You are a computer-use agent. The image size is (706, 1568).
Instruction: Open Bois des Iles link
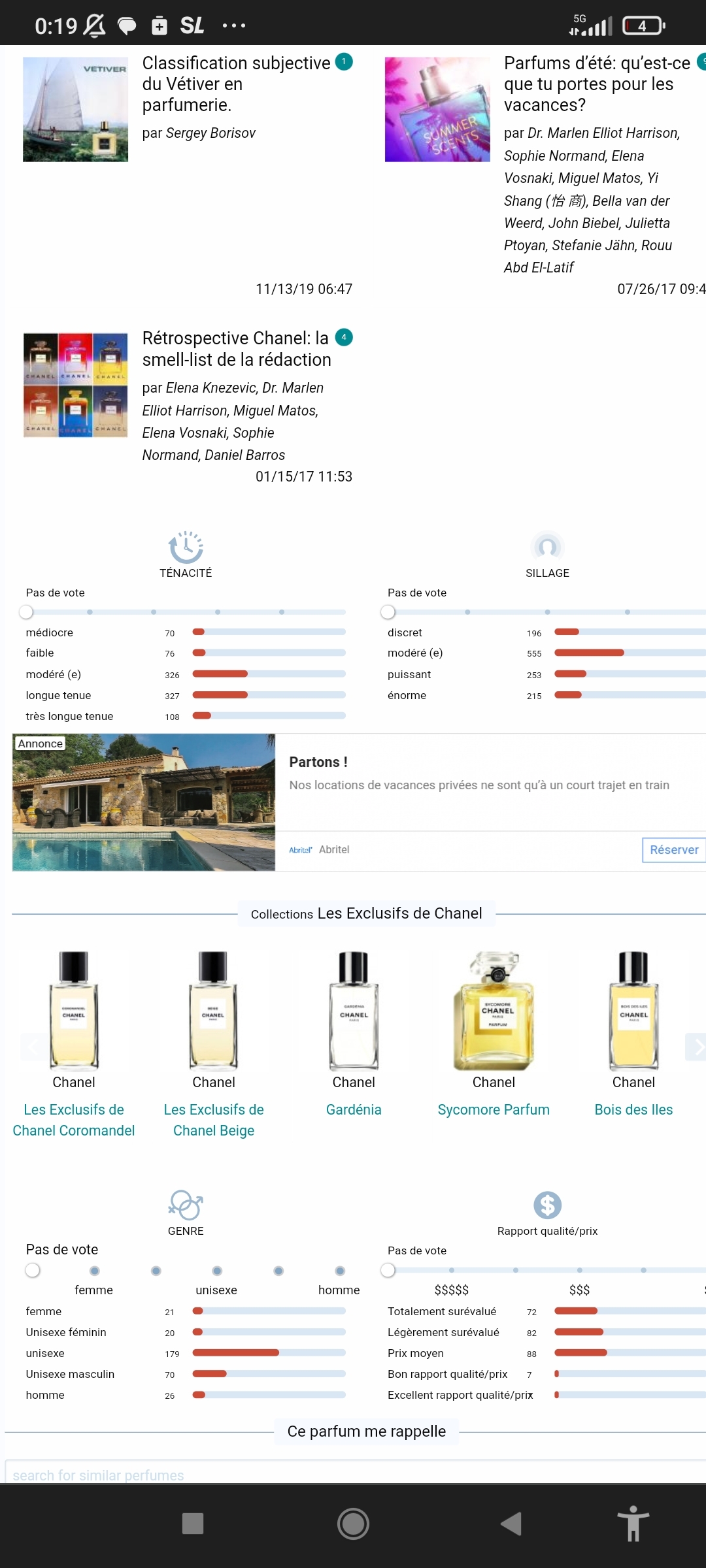pyautogui.click(x=633, y=1109)
